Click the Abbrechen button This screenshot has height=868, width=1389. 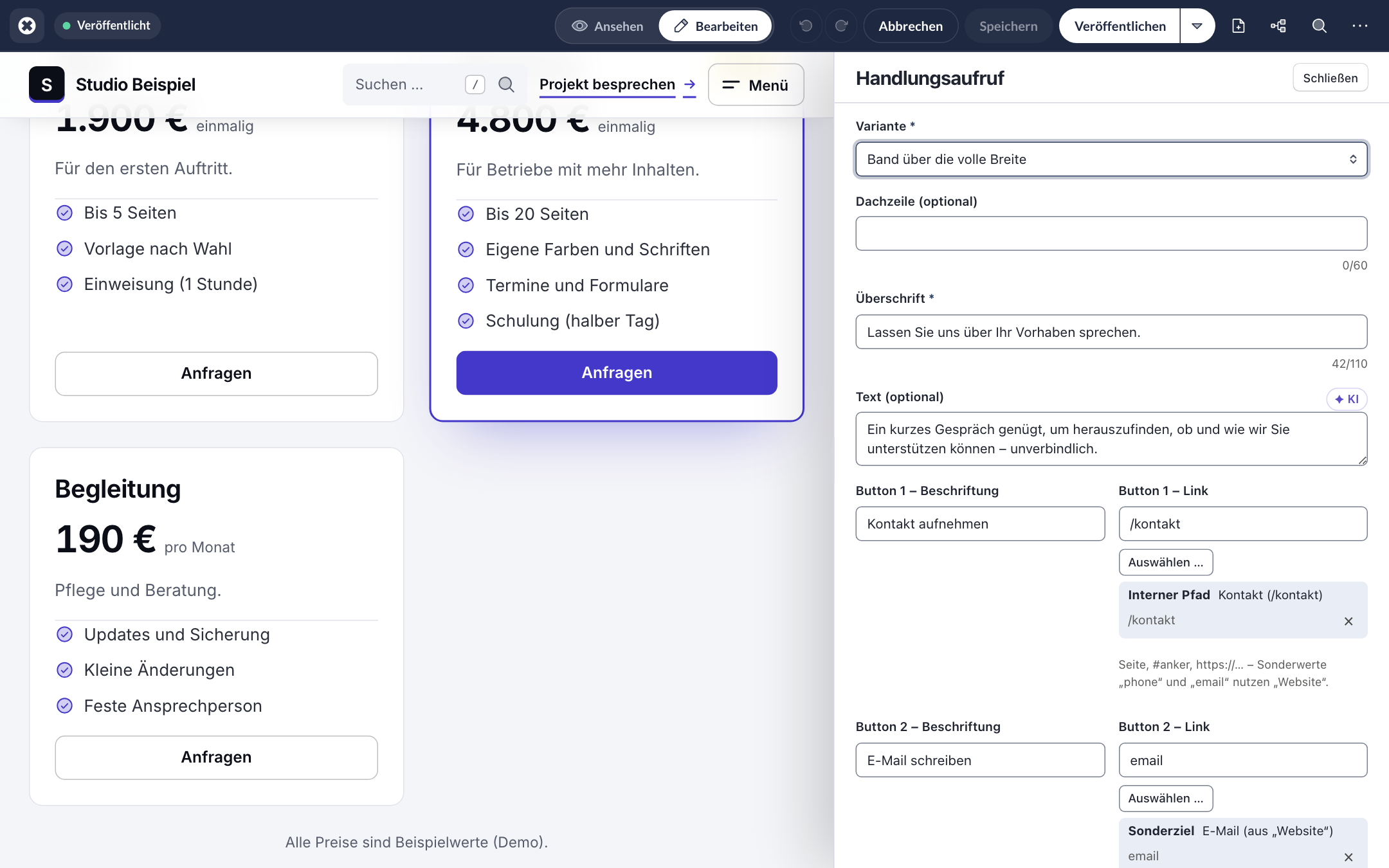[x=911, y=26]
